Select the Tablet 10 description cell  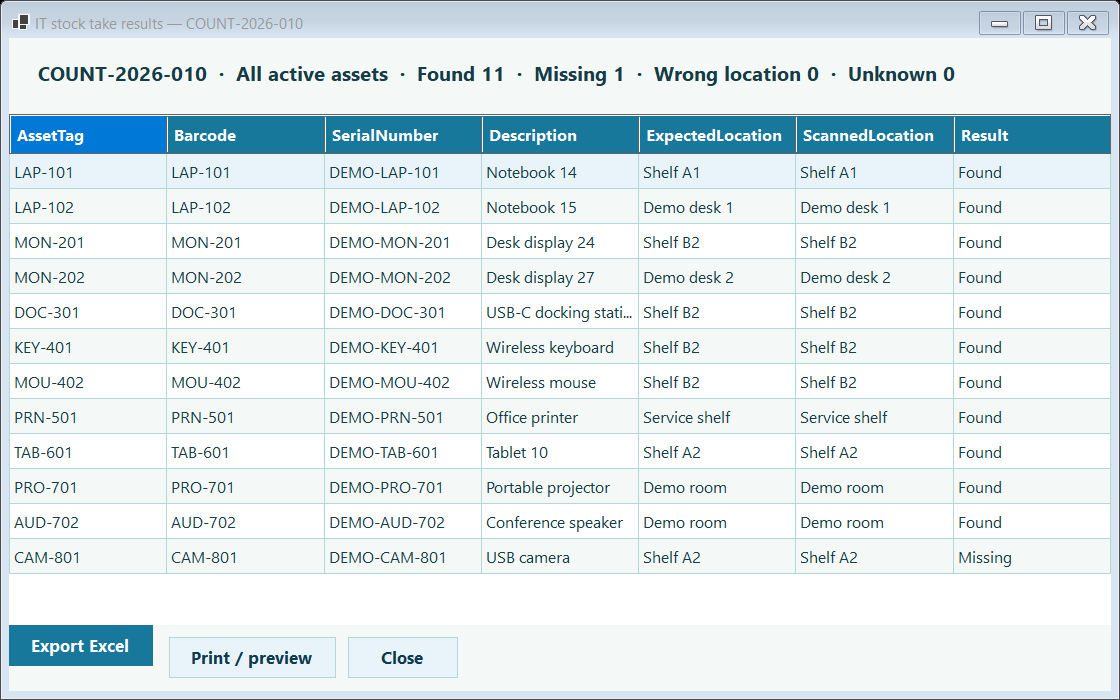[560, 452]
